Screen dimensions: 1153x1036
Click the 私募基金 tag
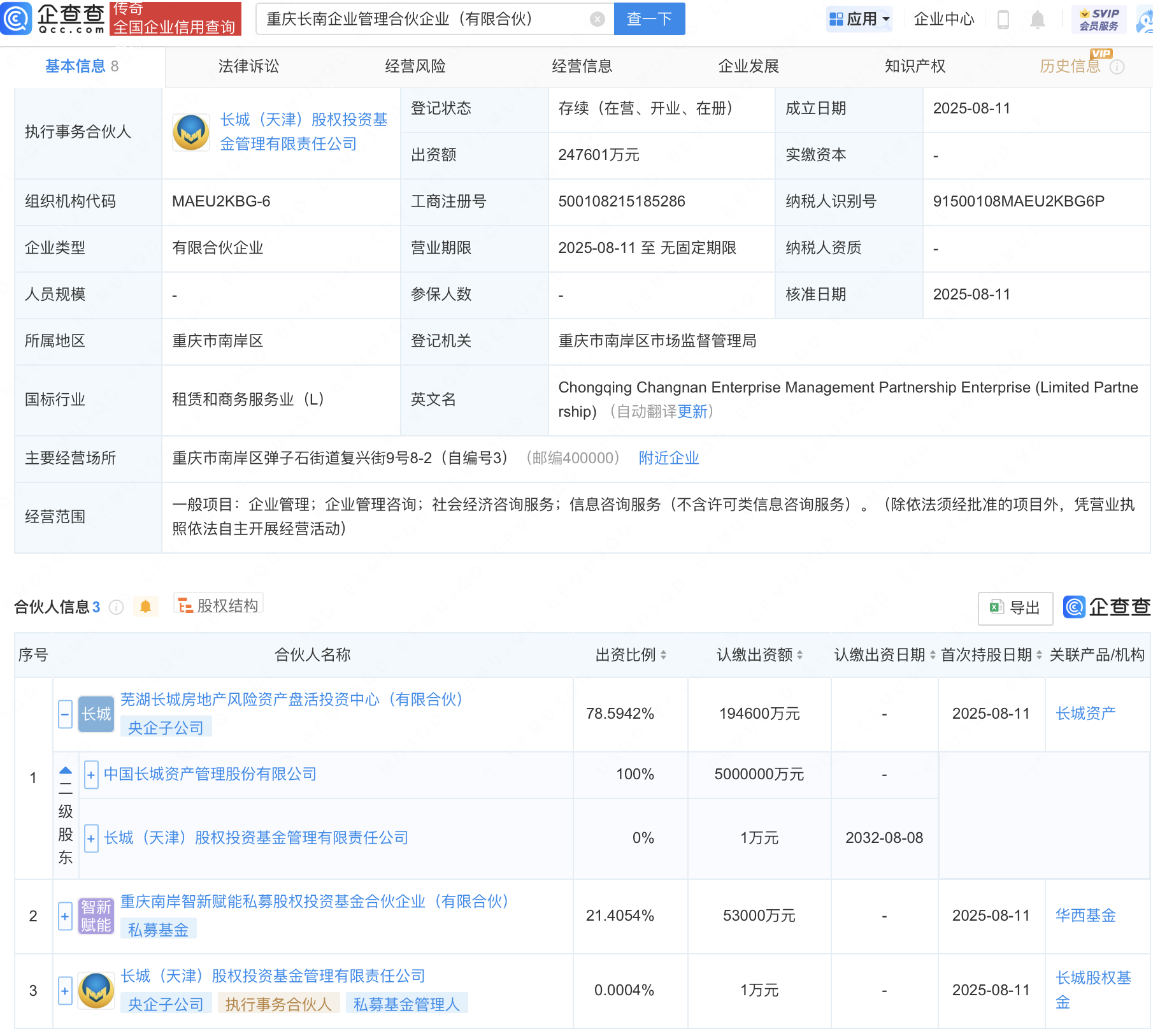click(158, 930)
